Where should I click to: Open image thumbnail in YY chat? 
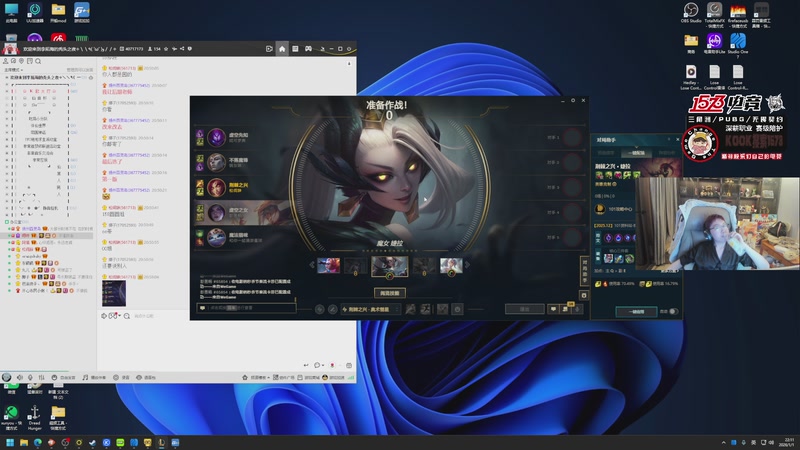[114, 293]
